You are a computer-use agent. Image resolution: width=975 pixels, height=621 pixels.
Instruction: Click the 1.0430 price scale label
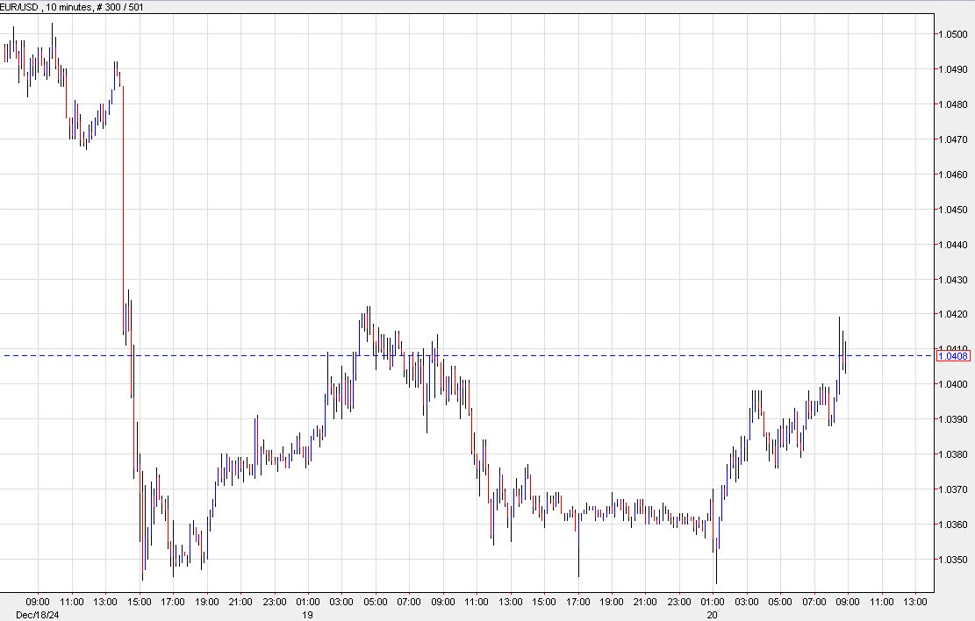point(951,280)
